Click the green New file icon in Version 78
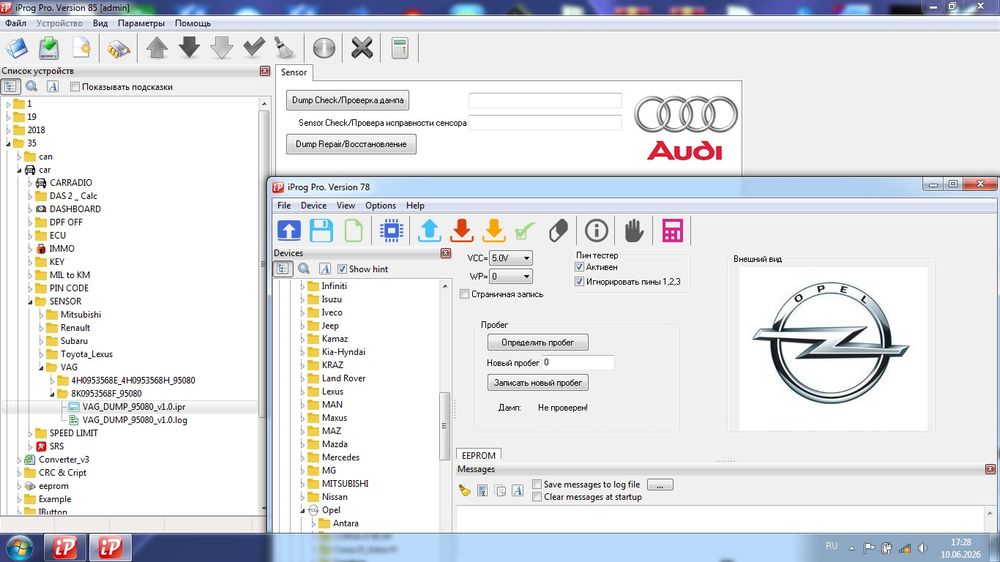Screen dimensions: 1000x562 pos(353,231)
